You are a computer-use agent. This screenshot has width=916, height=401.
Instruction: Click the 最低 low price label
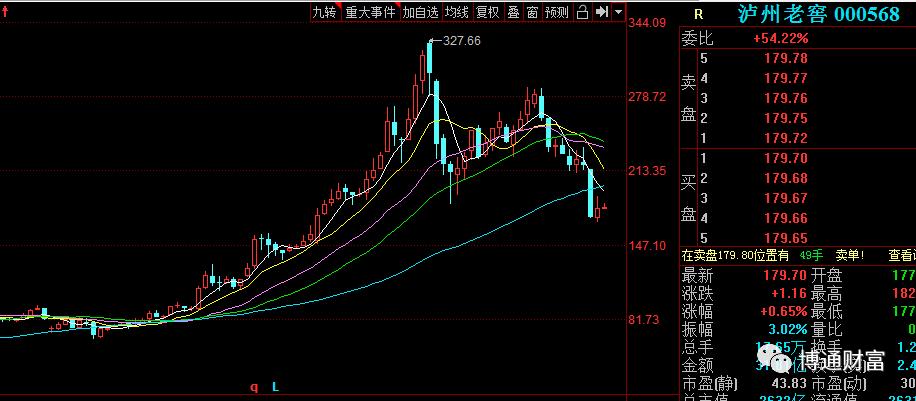[827, 312]
